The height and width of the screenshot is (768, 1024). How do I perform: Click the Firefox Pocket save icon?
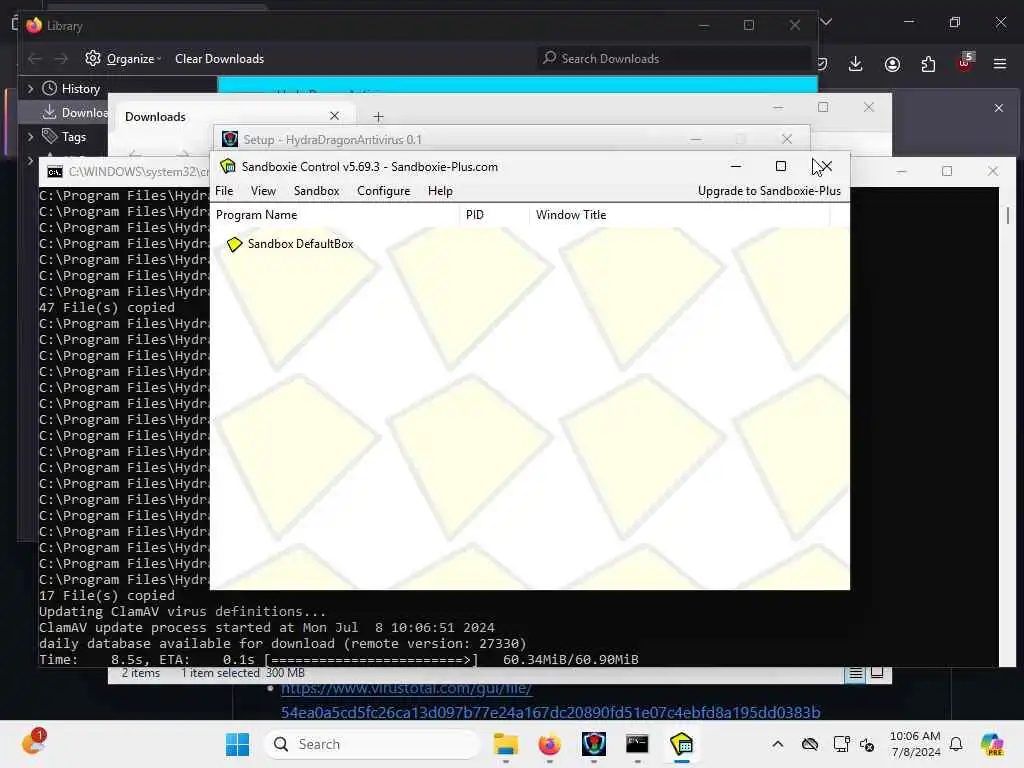click(822, 64)
